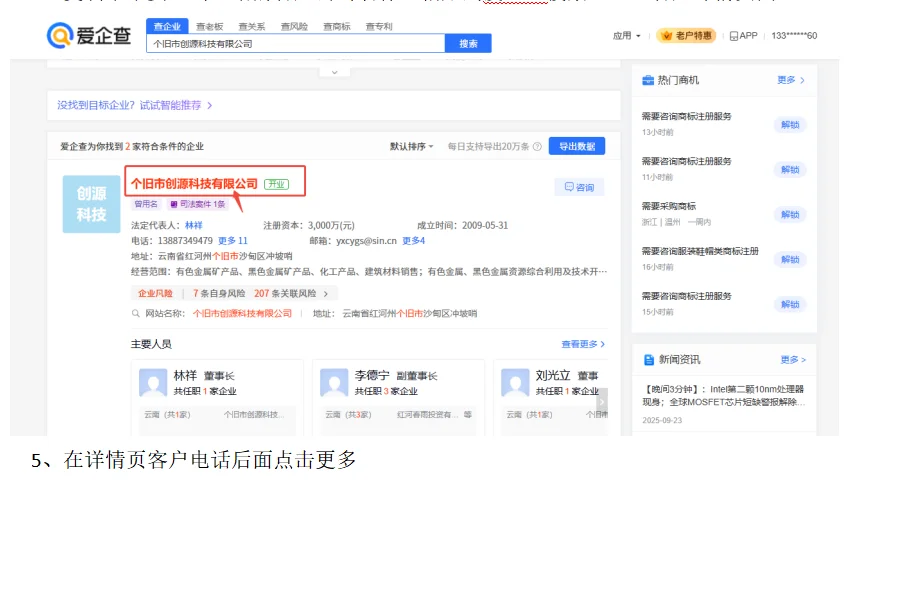Open 需要咨询服装鞋帽类商标注册 opportunity
This screenshot has width=900, height=591.
click(700, 251)
